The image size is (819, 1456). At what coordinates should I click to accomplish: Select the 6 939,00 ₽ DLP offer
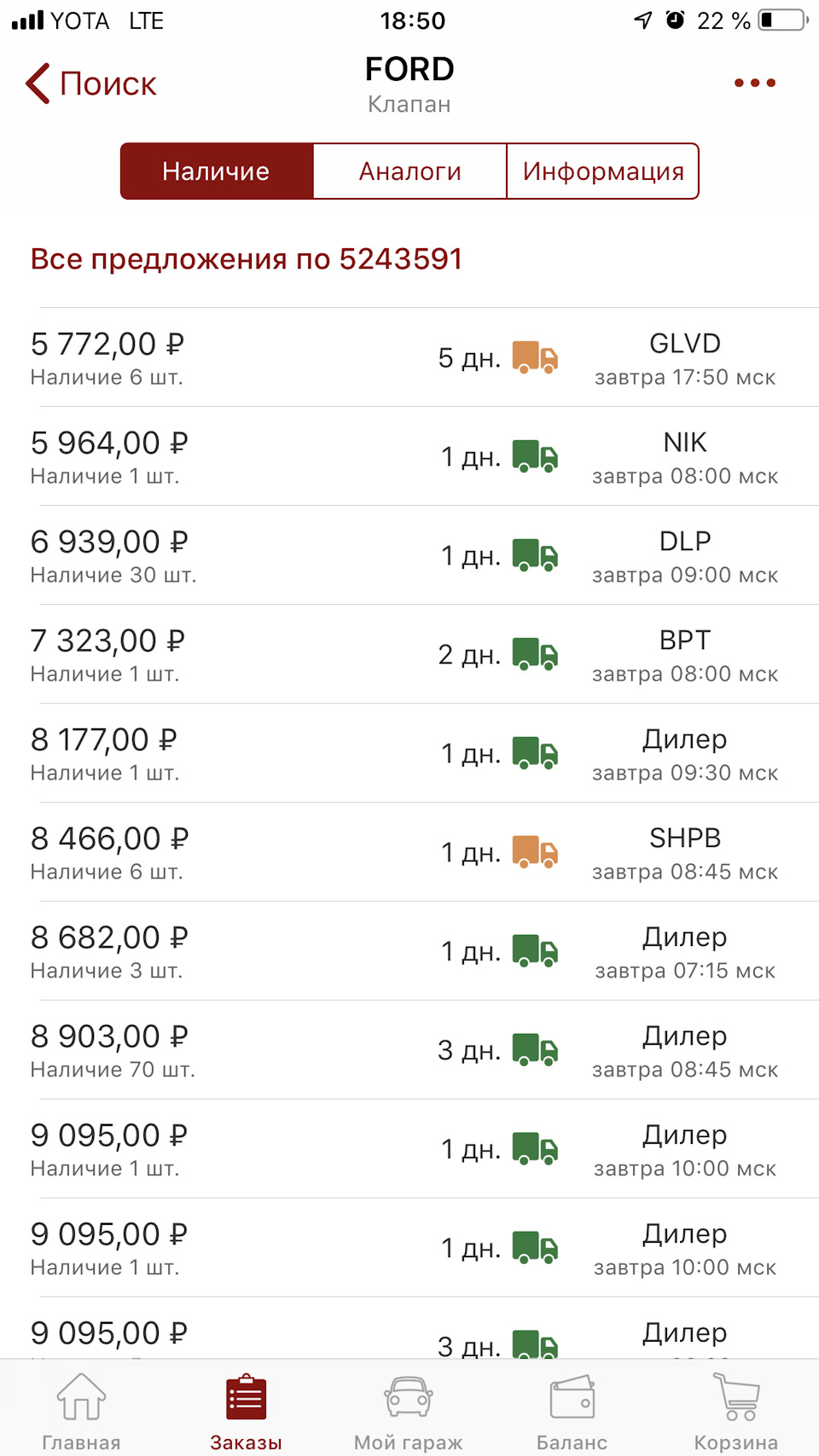pos(409,555)
